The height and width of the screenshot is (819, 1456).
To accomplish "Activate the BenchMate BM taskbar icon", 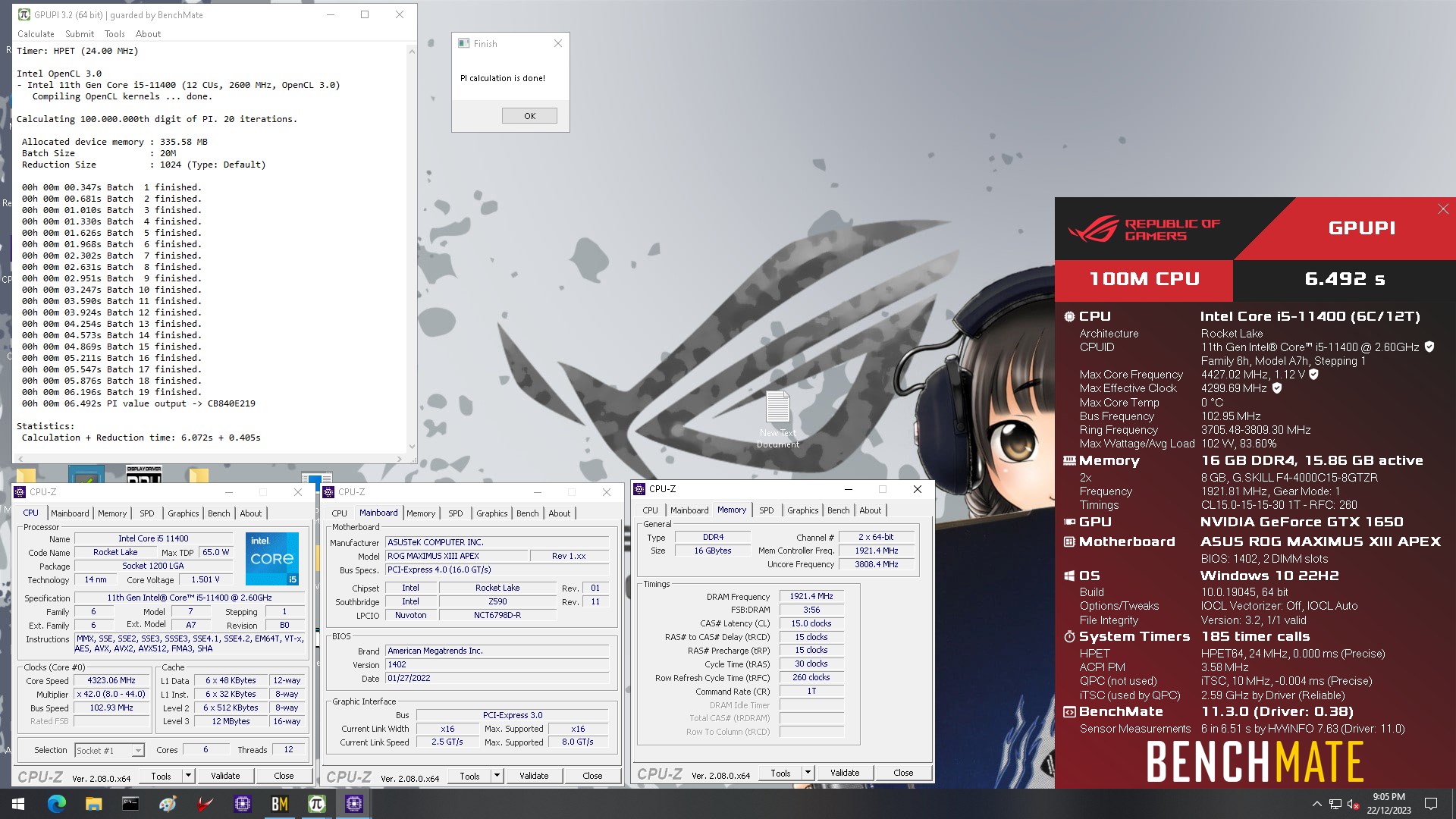I will tap(279, 804).
